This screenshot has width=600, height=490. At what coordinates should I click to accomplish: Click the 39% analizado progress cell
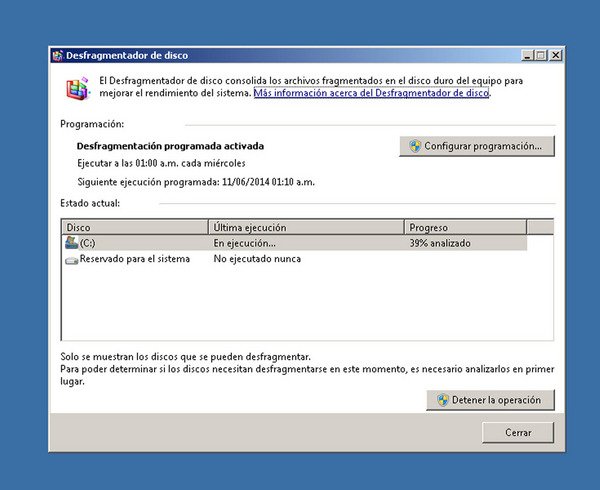pos(440,243)
